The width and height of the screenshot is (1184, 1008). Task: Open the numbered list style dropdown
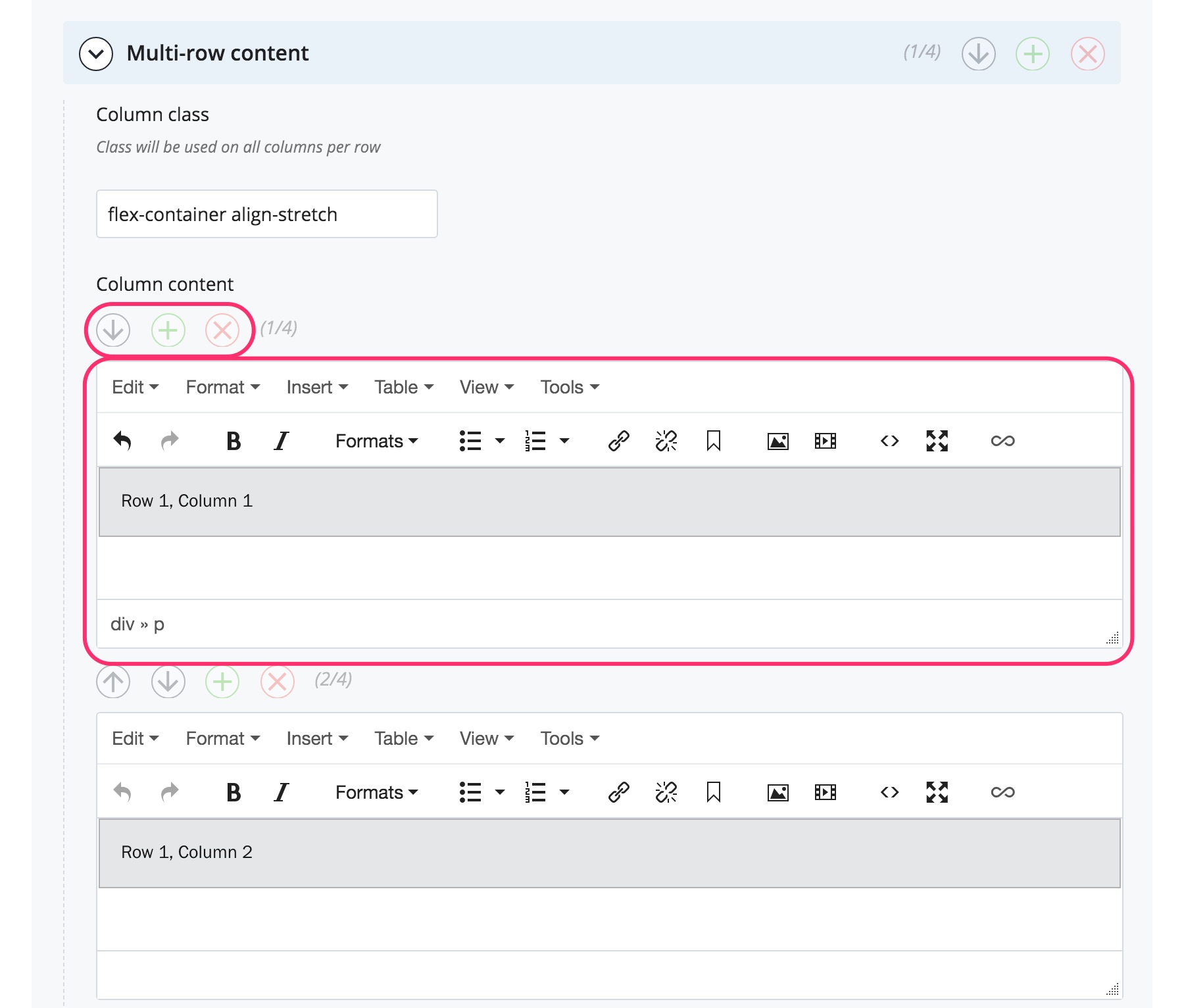pyautogui.click(x=564, y=441)
